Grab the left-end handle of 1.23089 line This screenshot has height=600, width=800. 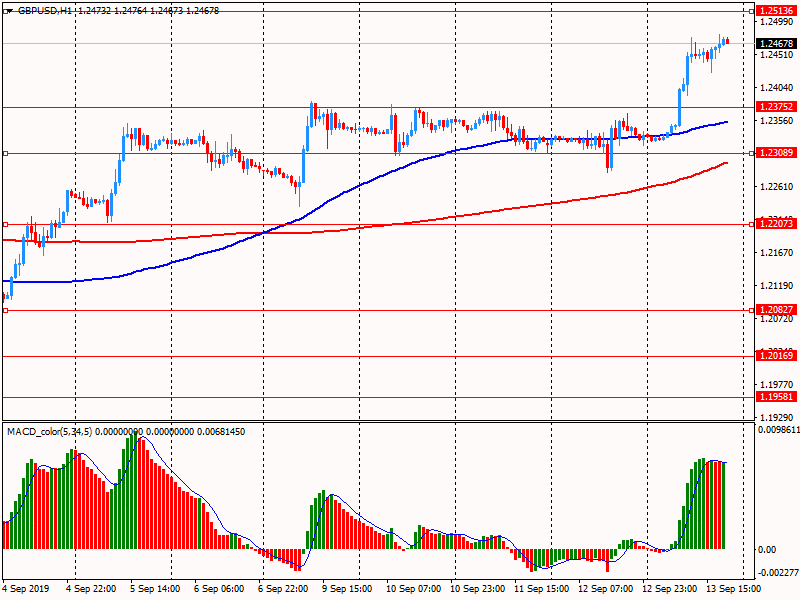6,153
